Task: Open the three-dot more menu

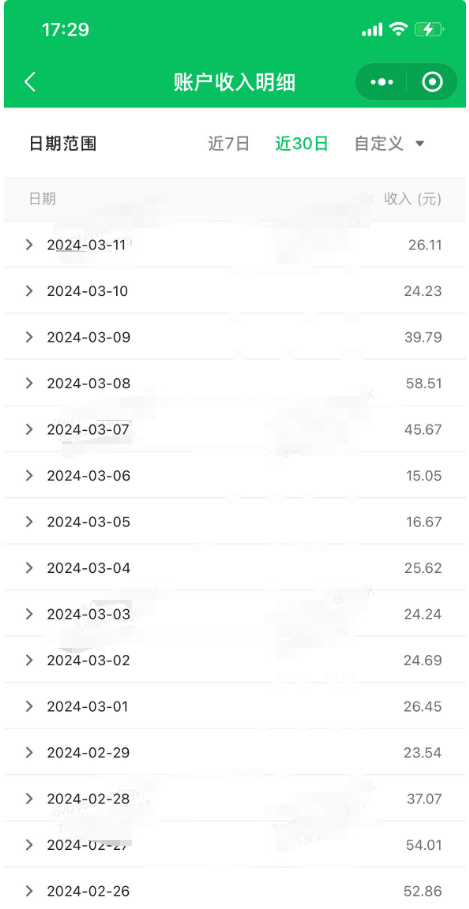Action: 381,82
